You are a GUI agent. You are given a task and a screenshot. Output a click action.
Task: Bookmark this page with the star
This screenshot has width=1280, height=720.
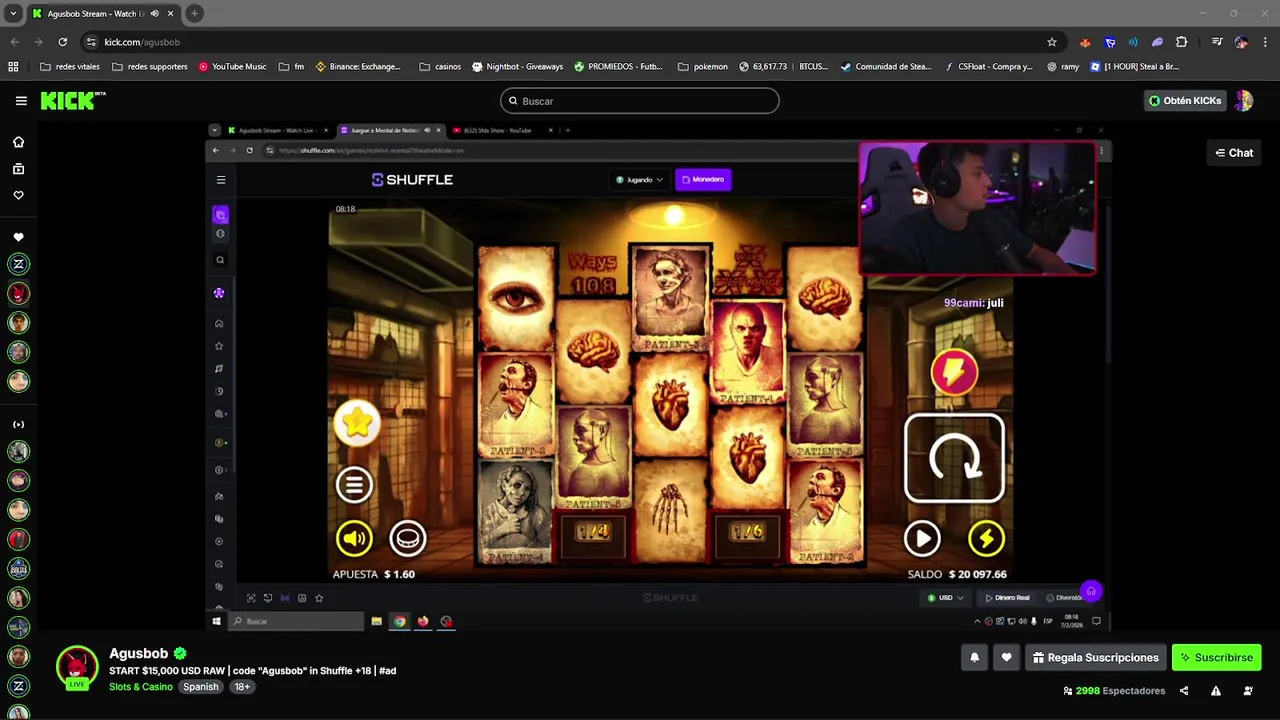click(1052, 42)
